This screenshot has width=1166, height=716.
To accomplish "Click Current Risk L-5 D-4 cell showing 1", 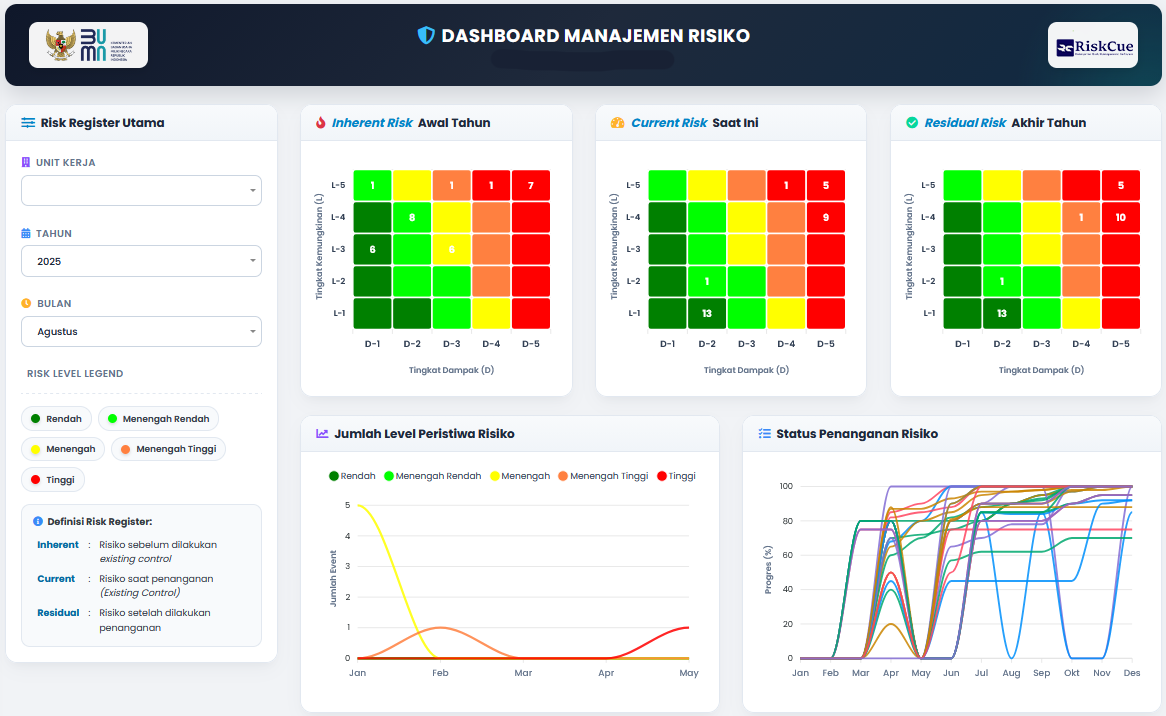I will [x=786, y=185].
